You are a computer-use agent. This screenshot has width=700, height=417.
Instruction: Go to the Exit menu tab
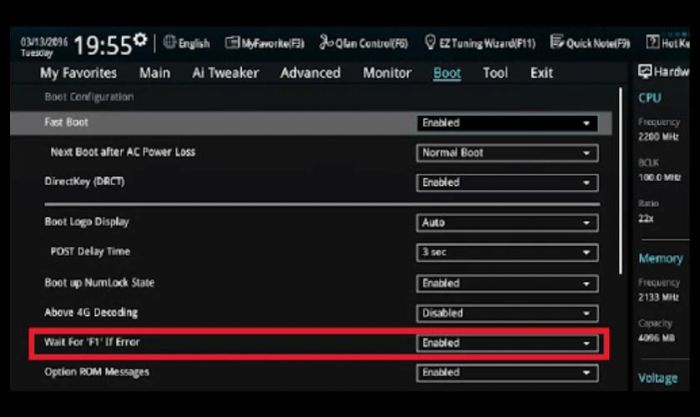coord(542,73)
